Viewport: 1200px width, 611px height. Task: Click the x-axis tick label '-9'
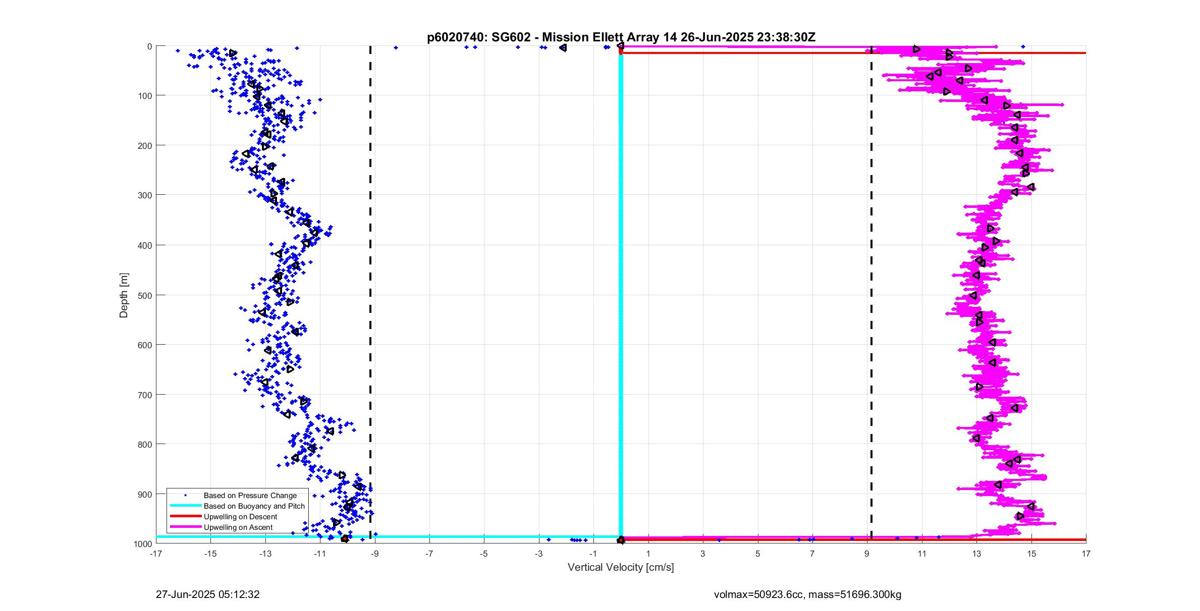click(x=374, y=553)
